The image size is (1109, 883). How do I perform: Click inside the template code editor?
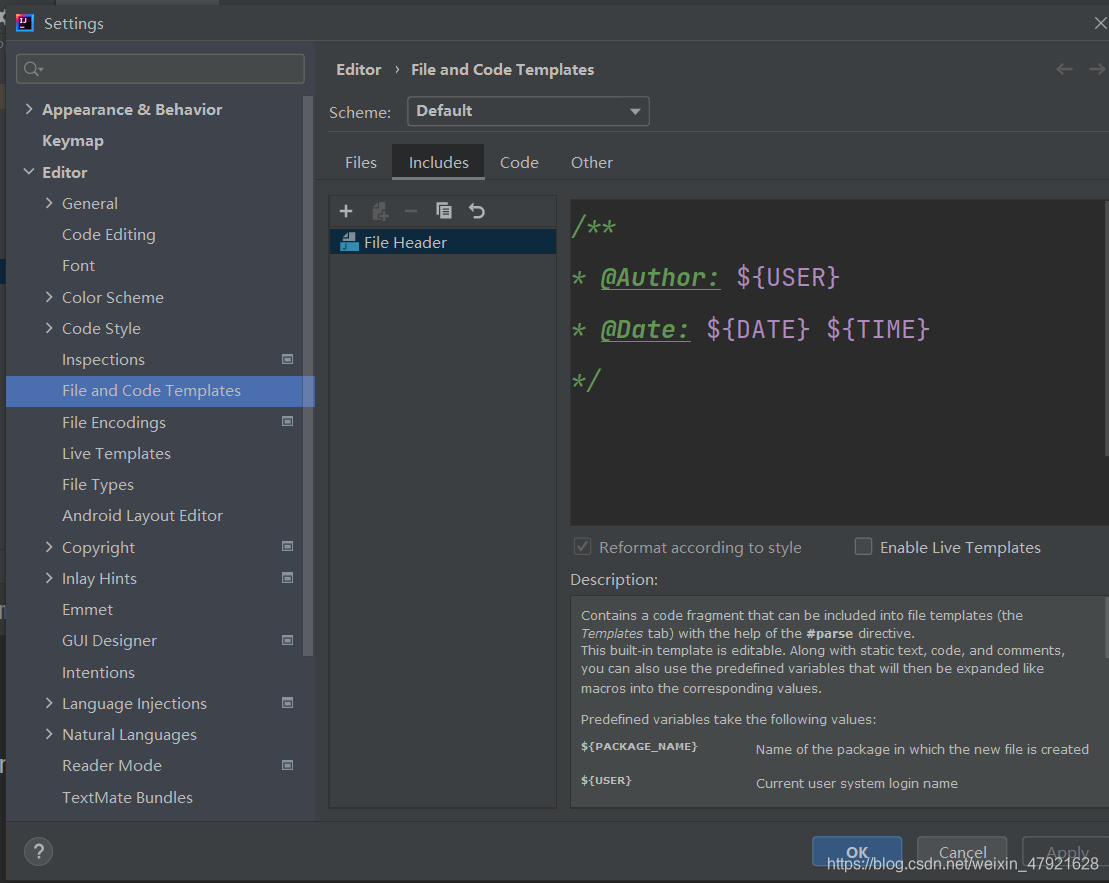[x=839, y=362]
